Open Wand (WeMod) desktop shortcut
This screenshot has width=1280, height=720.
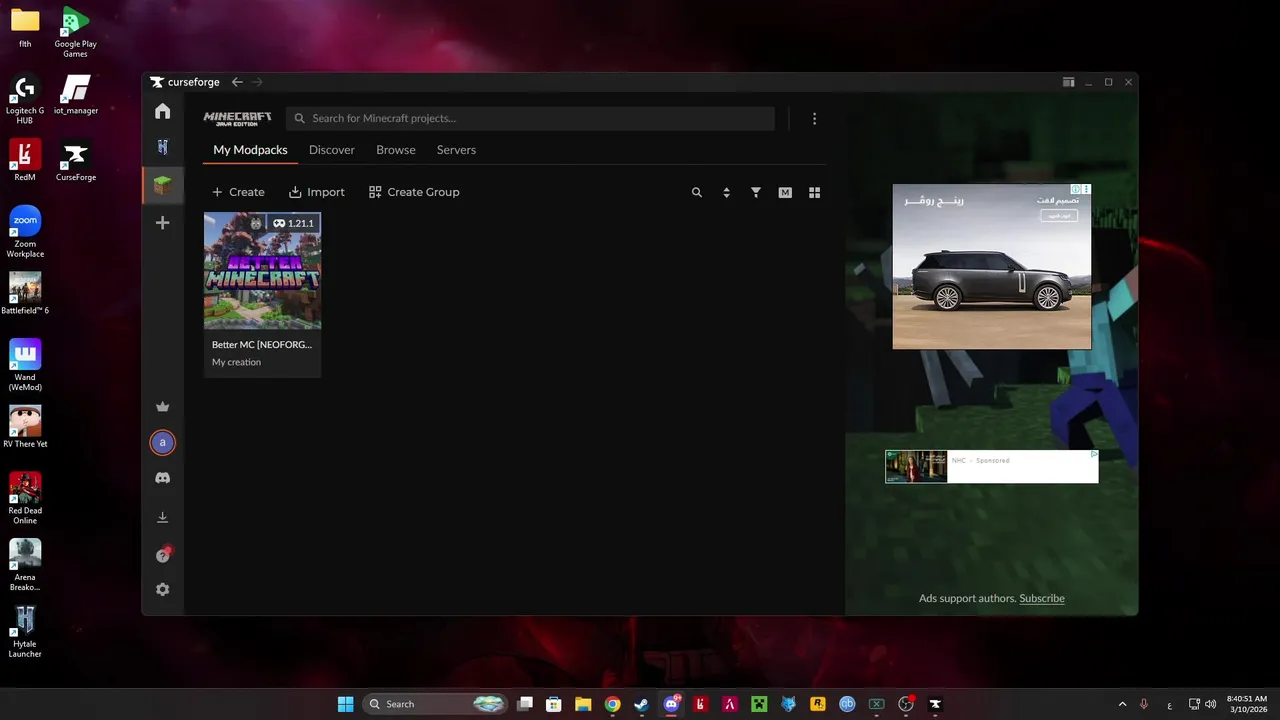pos(25,365)
